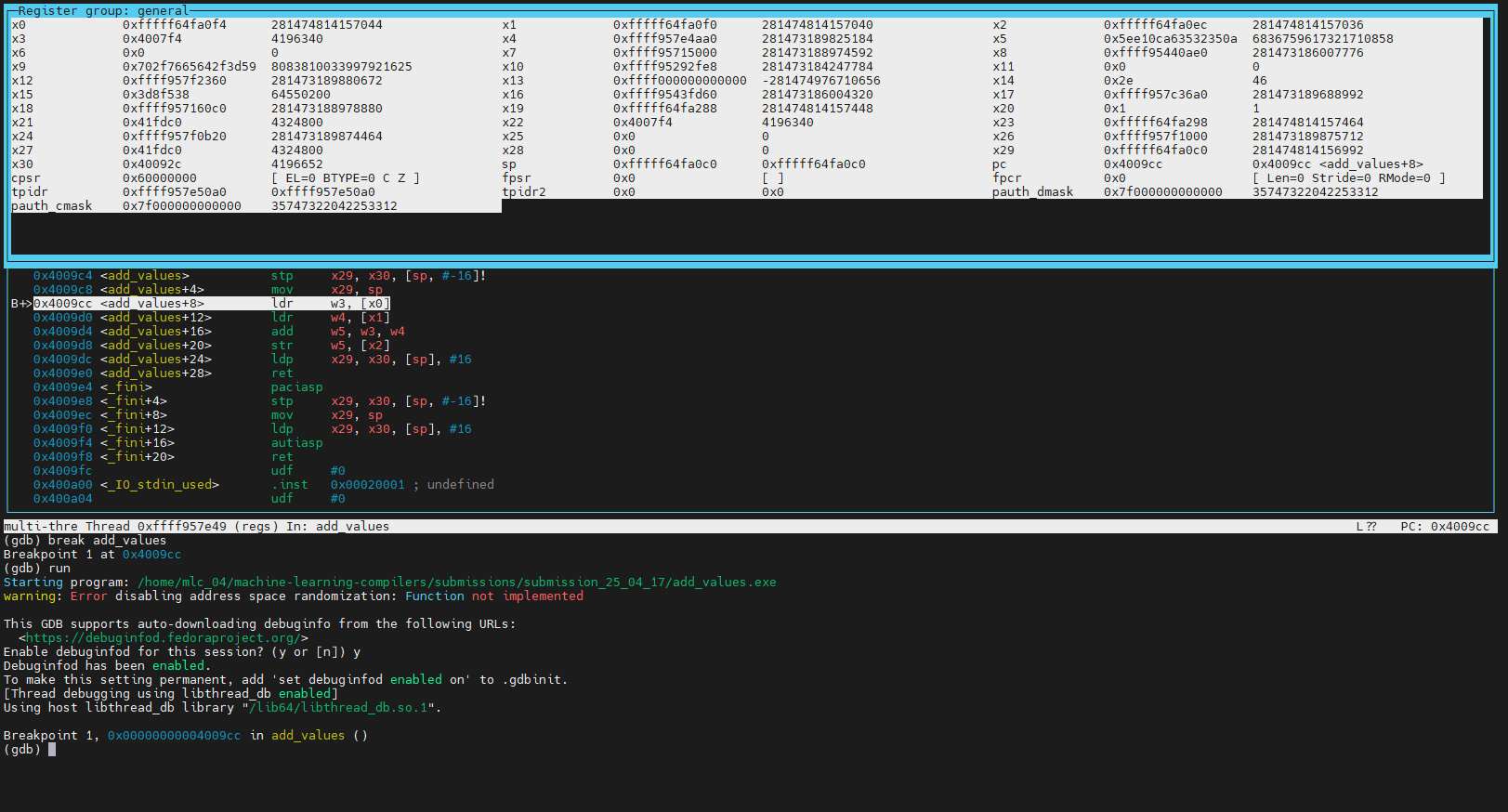Click the x28 register row value 0x0
This screenshot has height=812, width=1508.
(x=624, y=151)
